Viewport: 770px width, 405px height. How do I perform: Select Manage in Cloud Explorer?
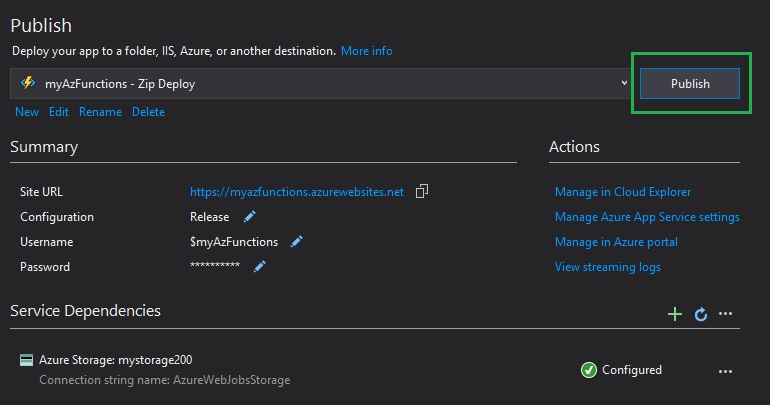(623, 192)
